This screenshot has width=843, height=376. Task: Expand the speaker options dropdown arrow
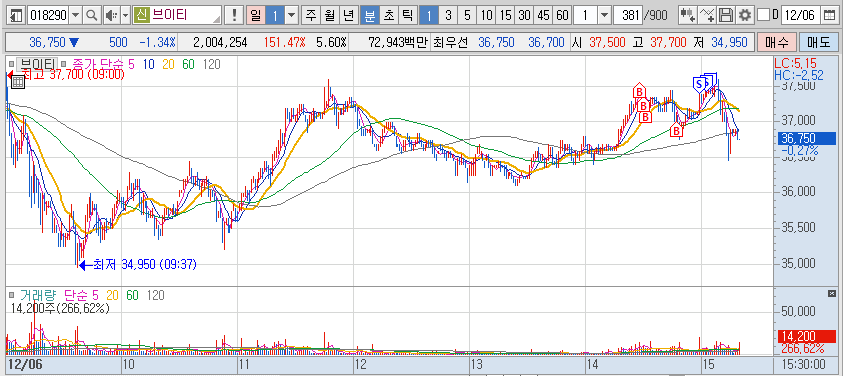(x=126, y=15)
